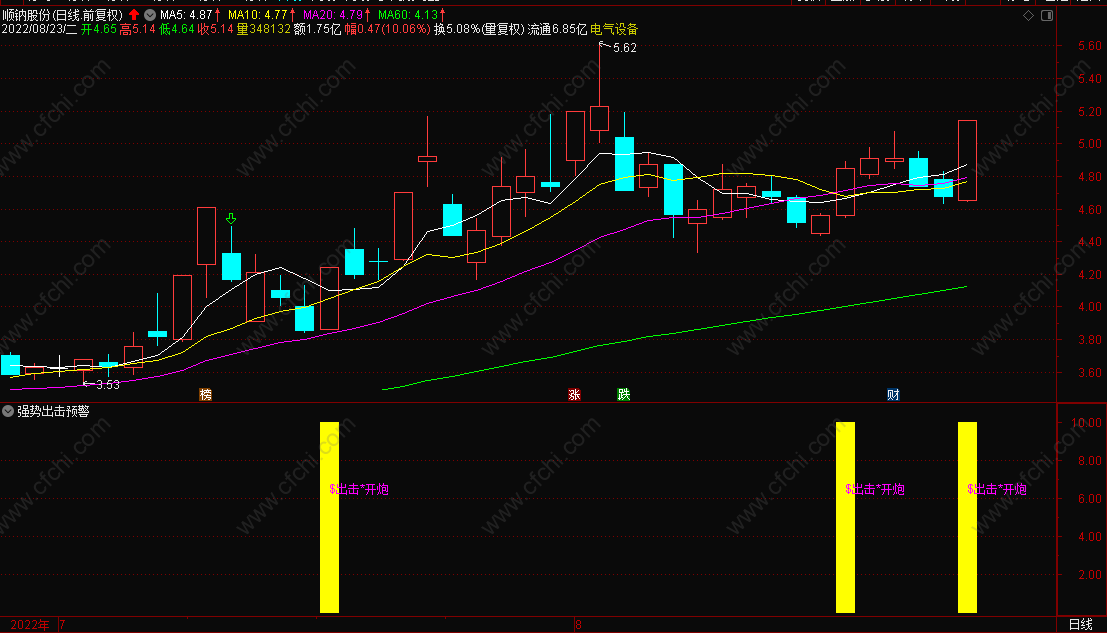Click the month 8 marker on time axis
Image resolution: width=1107 pixels, height=633 pixels.
pyautogui.click(x=578, y=625)
